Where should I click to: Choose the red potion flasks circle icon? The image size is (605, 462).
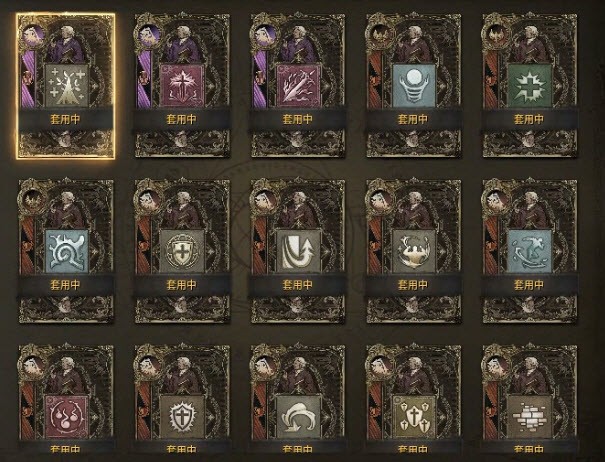tap(66, 417)
